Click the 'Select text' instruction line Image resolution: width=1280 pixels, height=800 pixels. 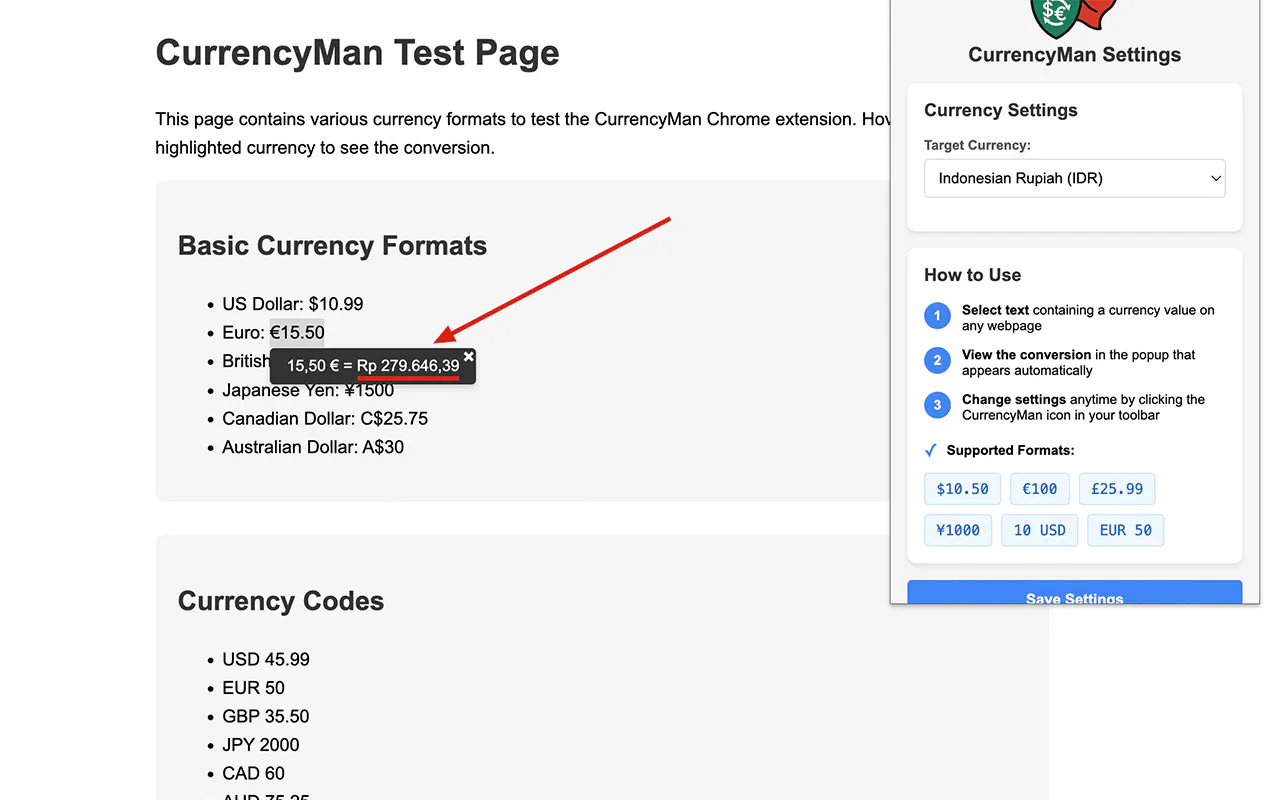click(x=1088, y=318)
